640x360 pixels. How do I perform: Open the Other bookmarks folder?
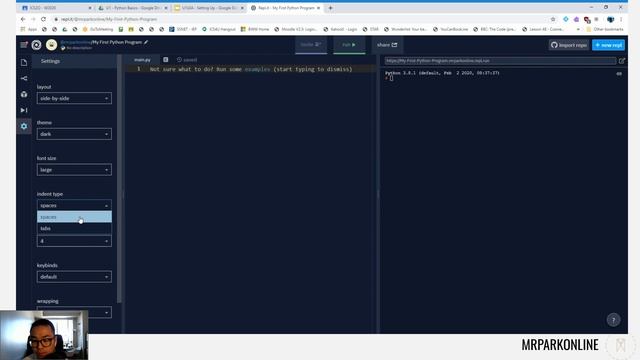[x=605, y=29]
